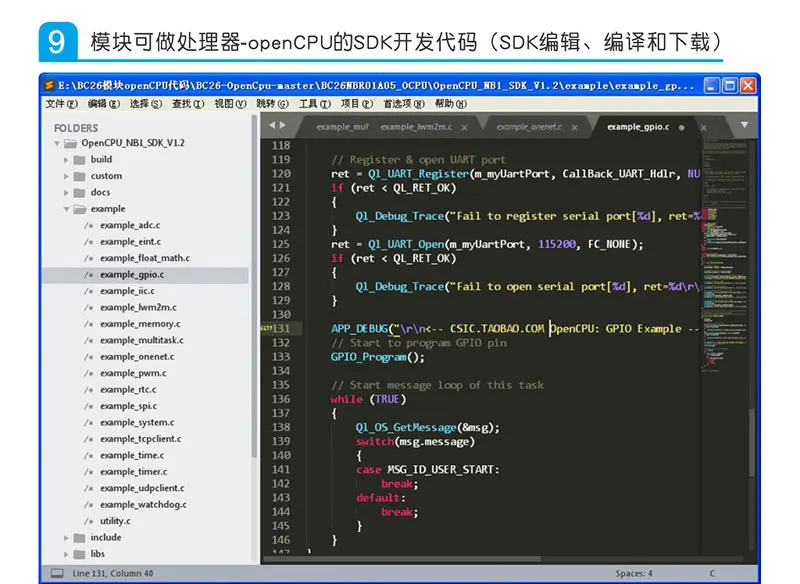
Task: Click the C syntax selector in status bar
Action: [712, 573]
